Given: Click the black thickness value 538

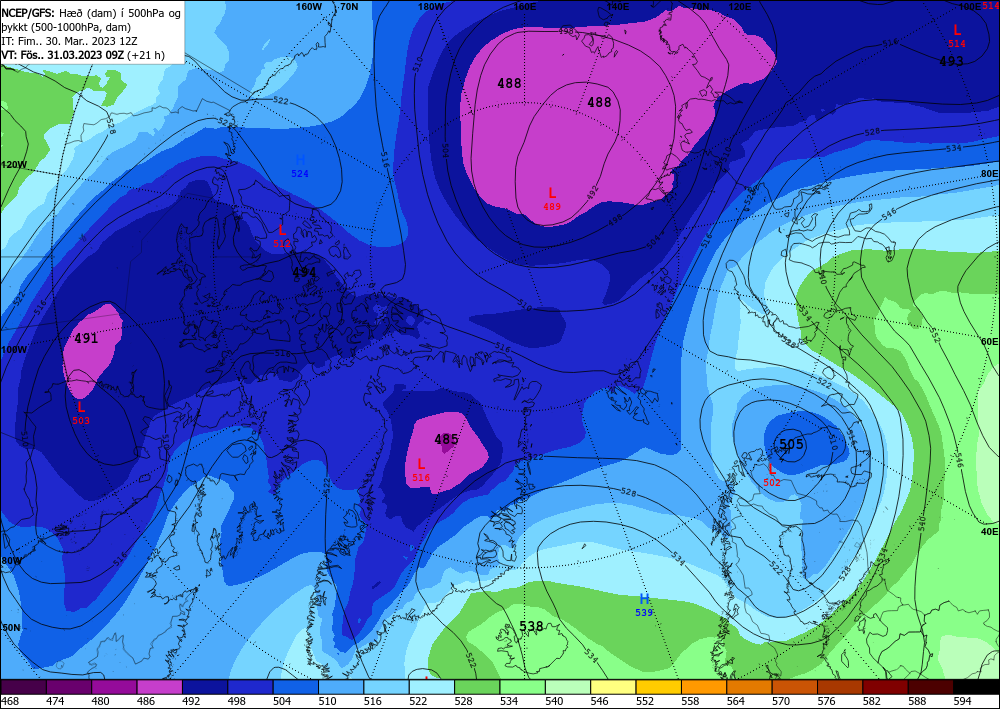Looking at the screenshot, I should pyautogui.click(x=531, y=626).
